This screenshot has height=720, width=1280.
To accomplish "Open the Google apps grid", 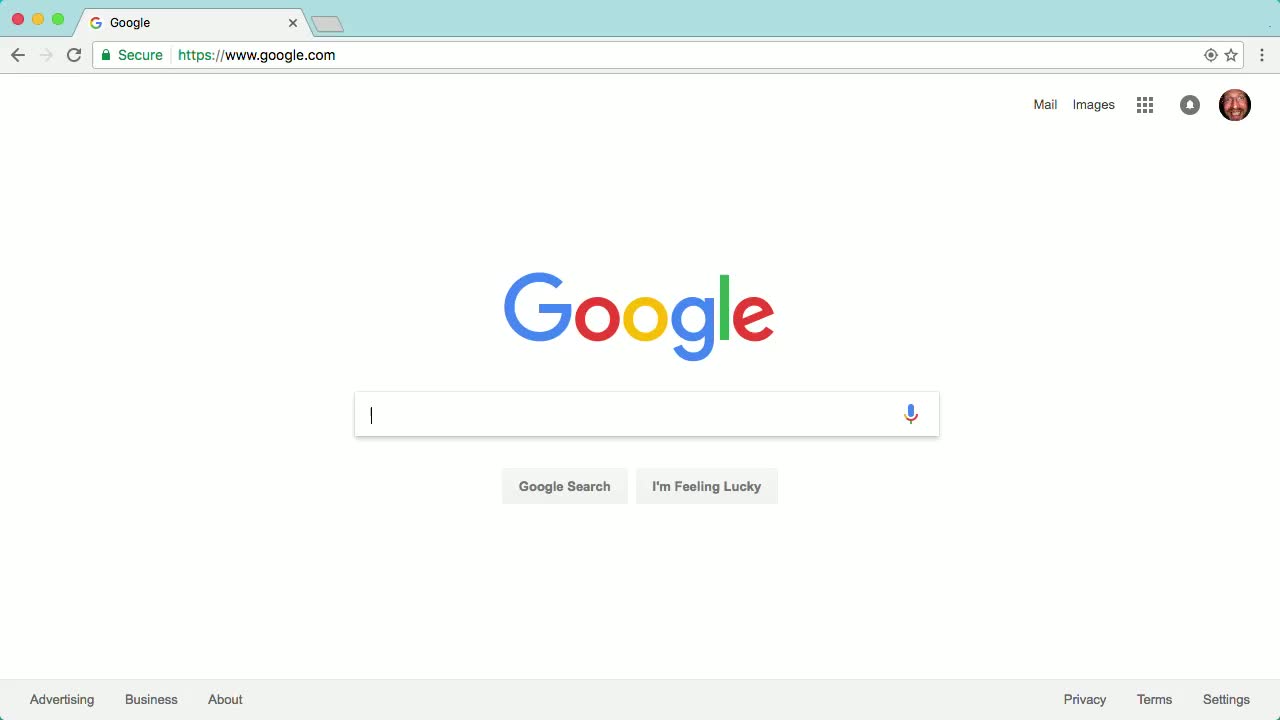I will (x=1145, y=105).
